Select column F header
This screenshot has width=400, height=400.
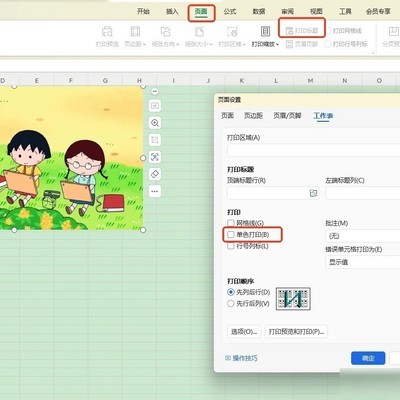[71, 80]
